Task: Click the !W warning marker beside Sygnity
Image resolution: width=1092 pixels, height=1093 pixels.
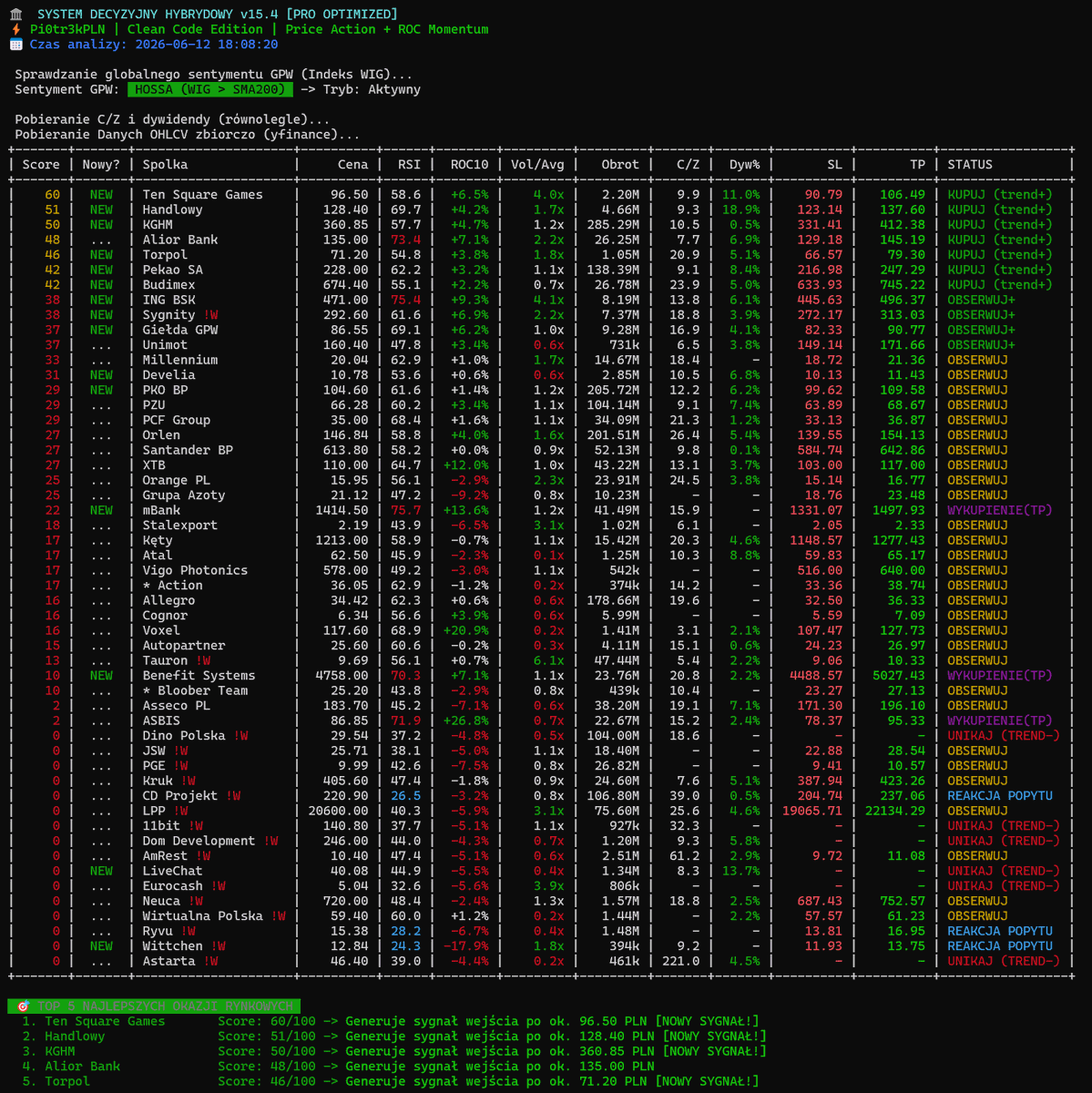Action: click(x=211, y=315)
